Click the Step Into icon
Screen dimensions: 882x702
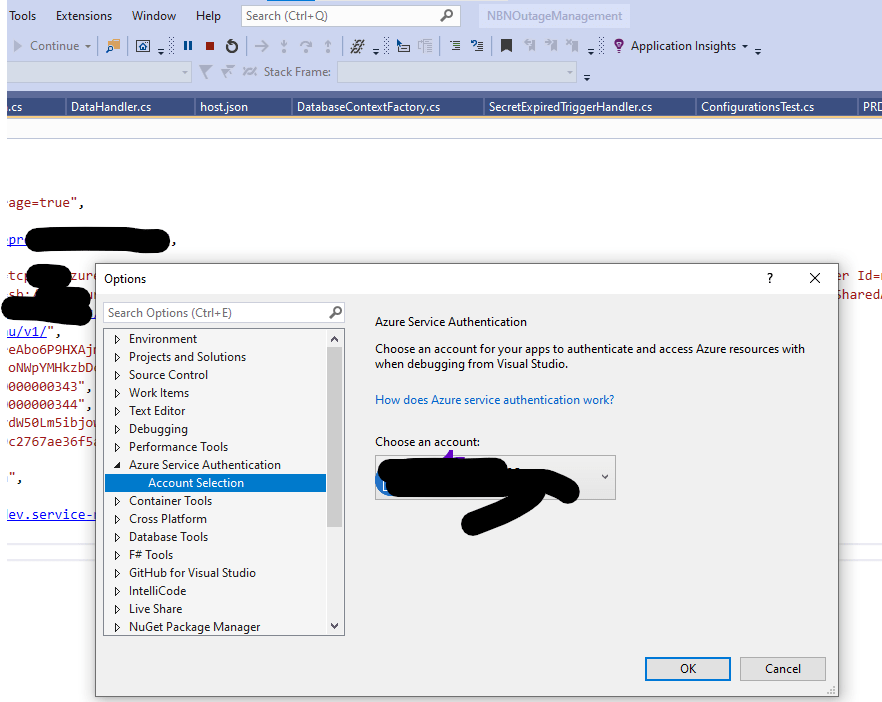(x=284, y=46)
